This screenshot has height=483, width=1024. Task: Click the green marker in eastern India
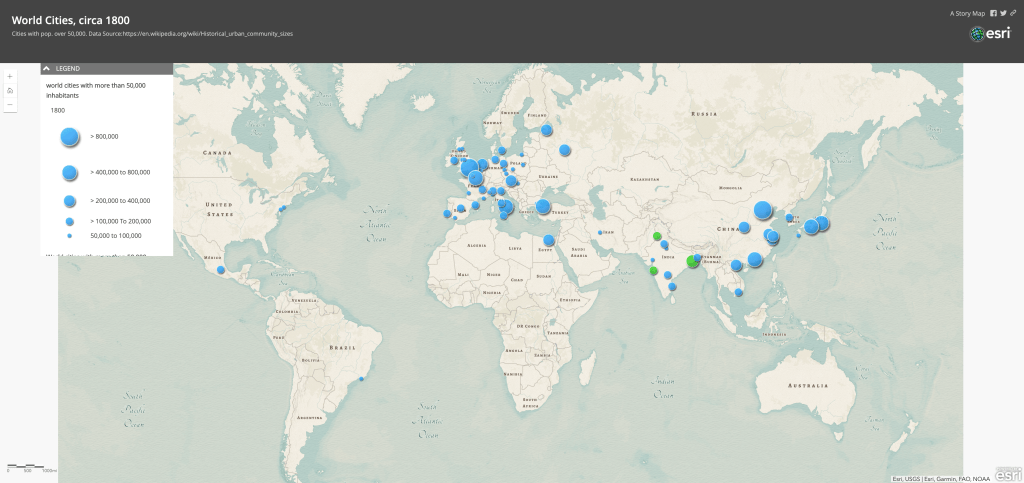point(692,262)
